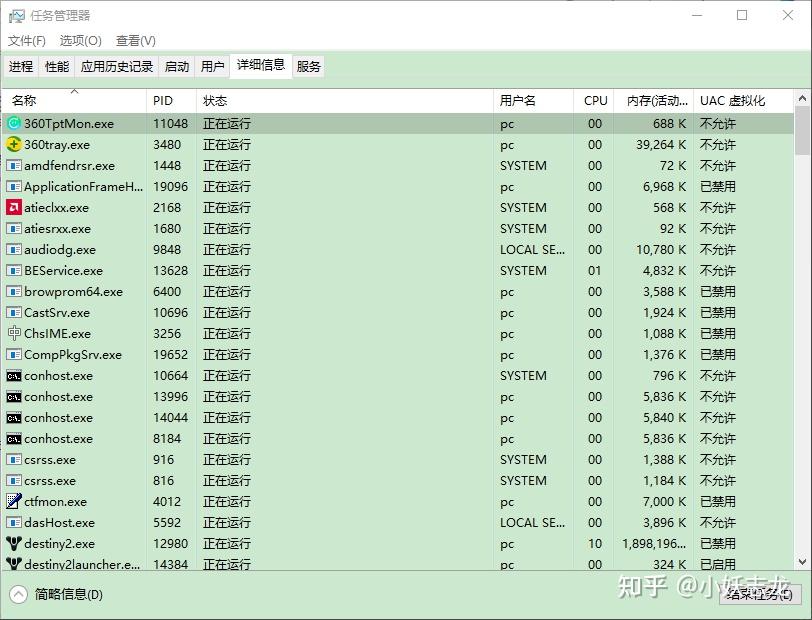Click the BEService.exe process icon
This screenshot has width=812, height=620.
click(x=14, y=270)
